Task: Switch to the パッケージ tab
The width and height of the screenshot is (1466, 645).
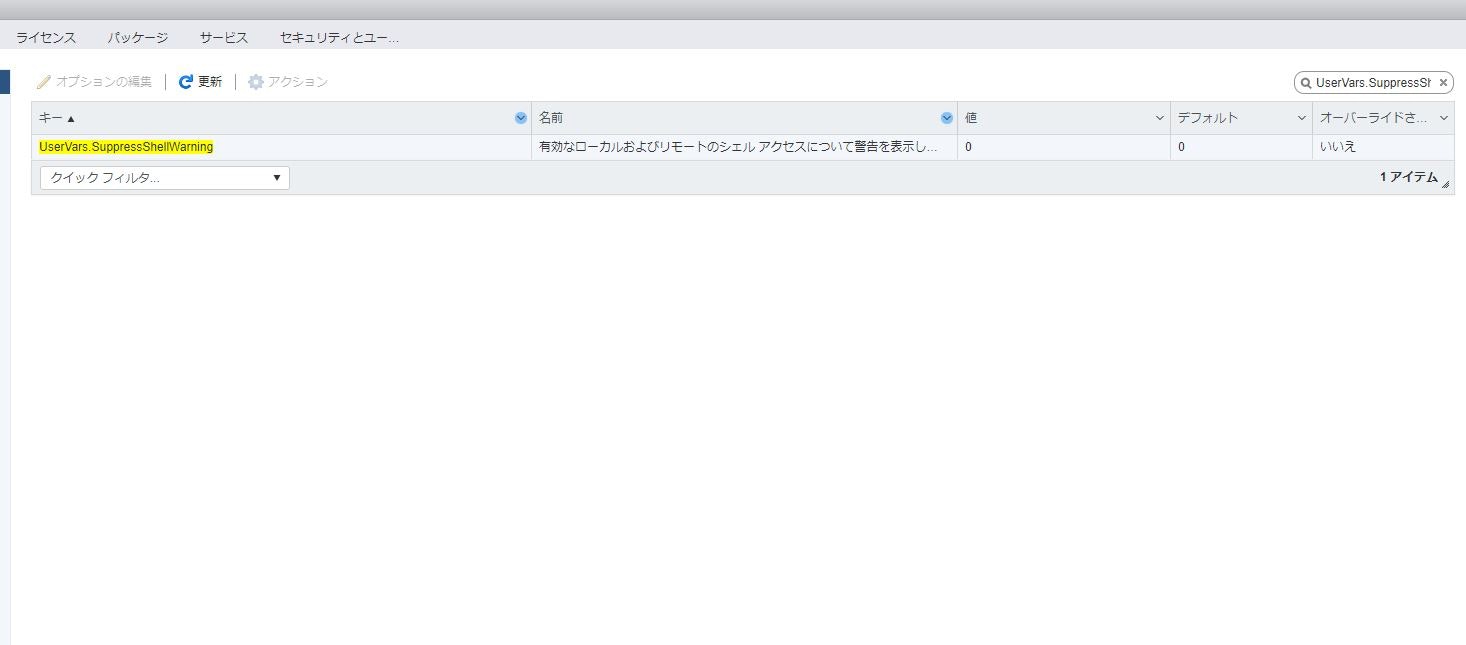Action: tap(138, 38)
